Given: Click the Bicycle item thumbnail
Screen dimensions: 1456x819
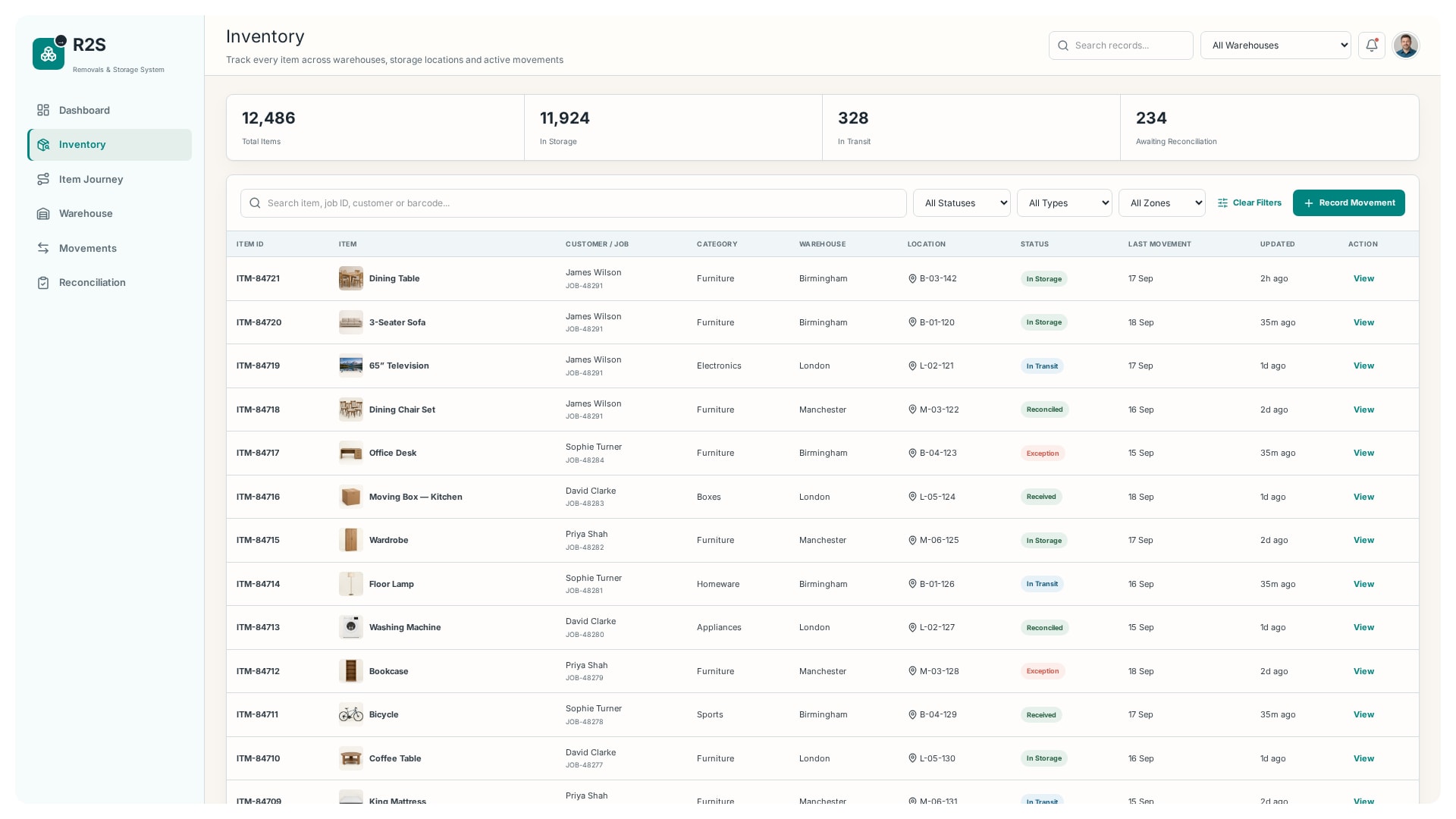Looking at the screenshot, I should [x=350, y=714].
